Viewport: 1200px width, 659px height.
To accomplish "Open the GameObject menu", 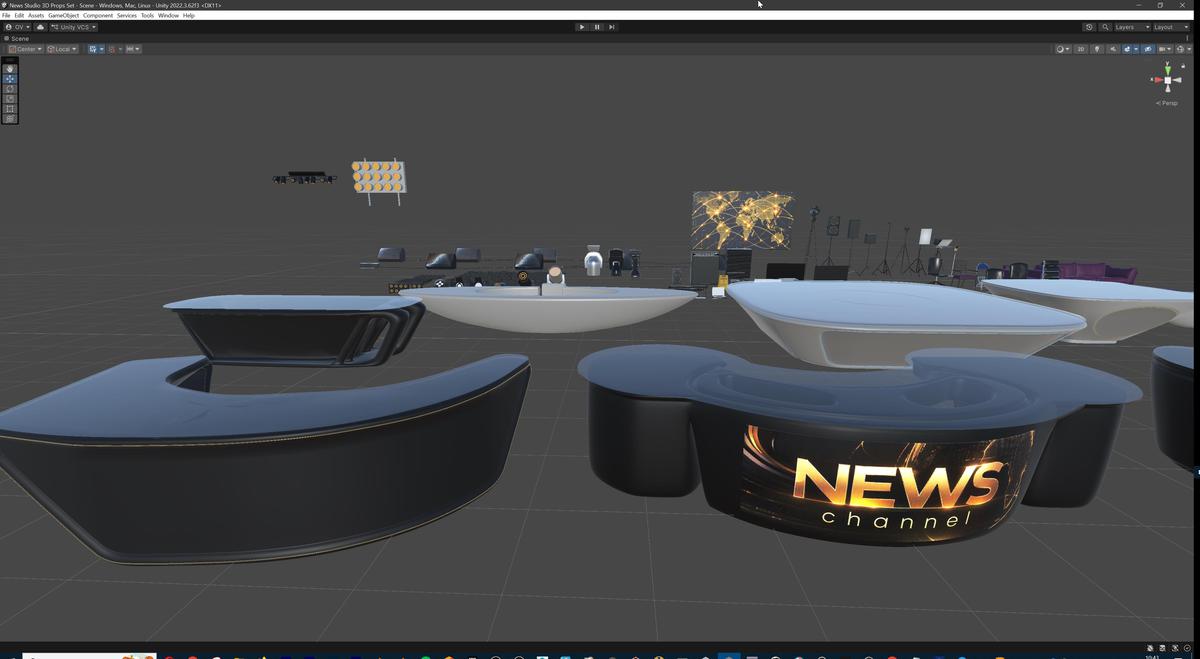I will [63, 15].
